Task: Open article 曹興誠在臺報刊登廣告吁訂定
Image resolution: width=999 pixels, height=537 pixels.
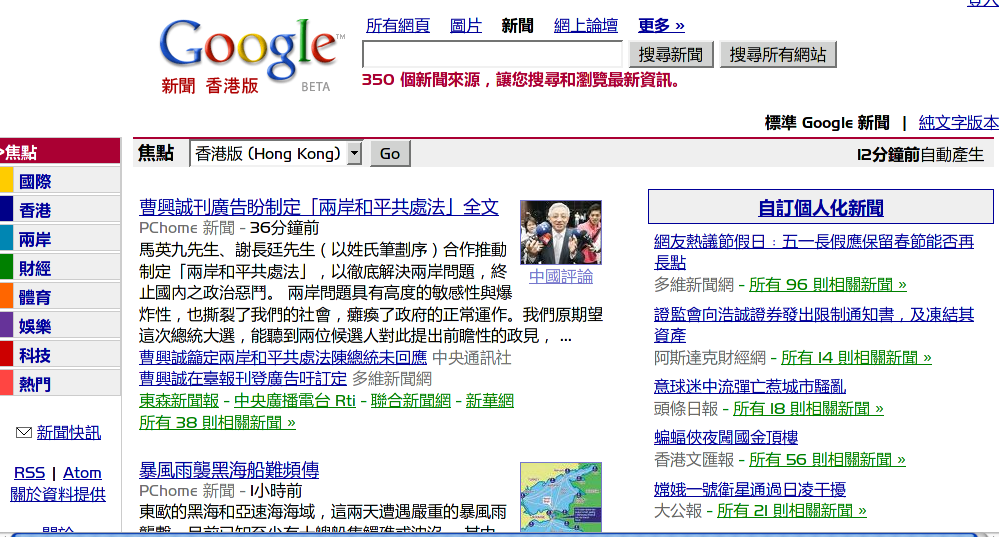Action: point(243,379)
